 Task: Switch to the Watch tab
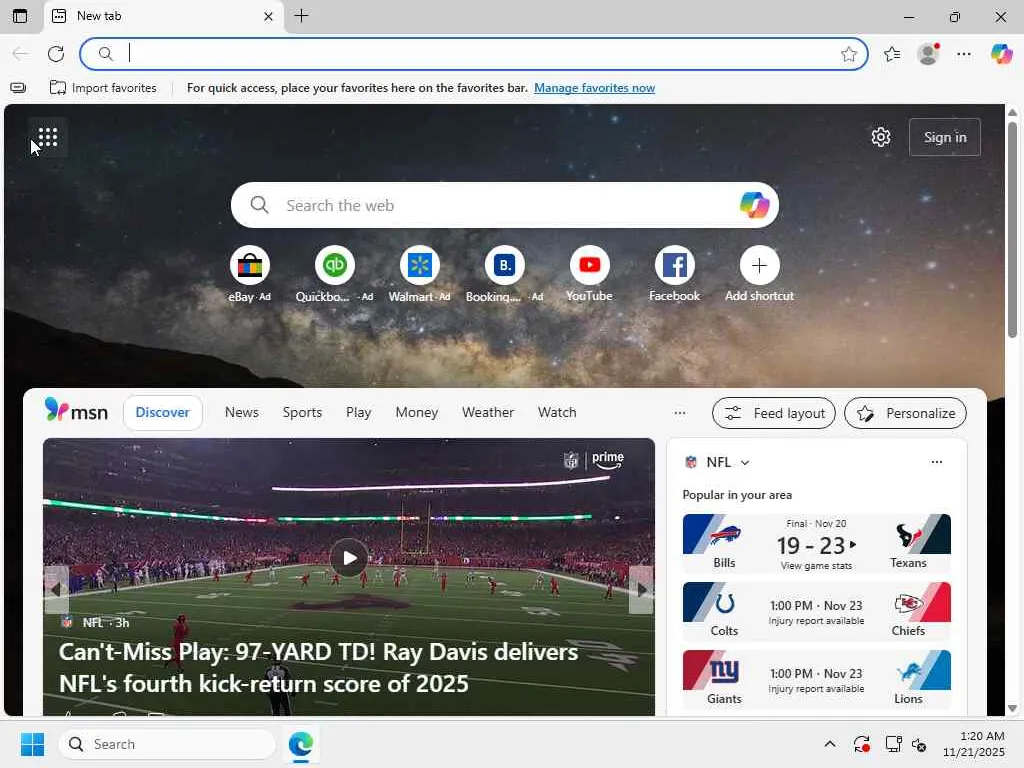point(557,412)
